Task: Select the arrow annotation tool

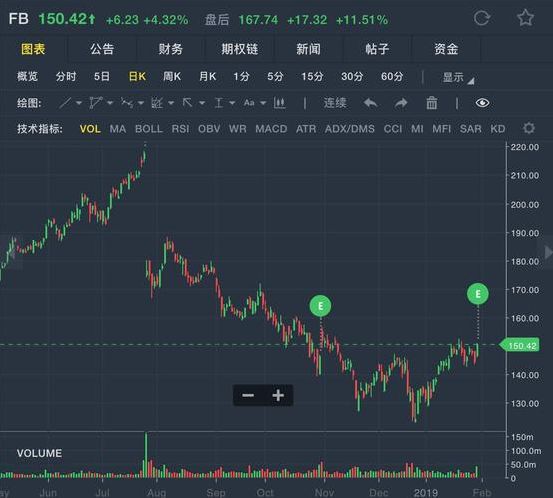Action: tap(187, 103)
